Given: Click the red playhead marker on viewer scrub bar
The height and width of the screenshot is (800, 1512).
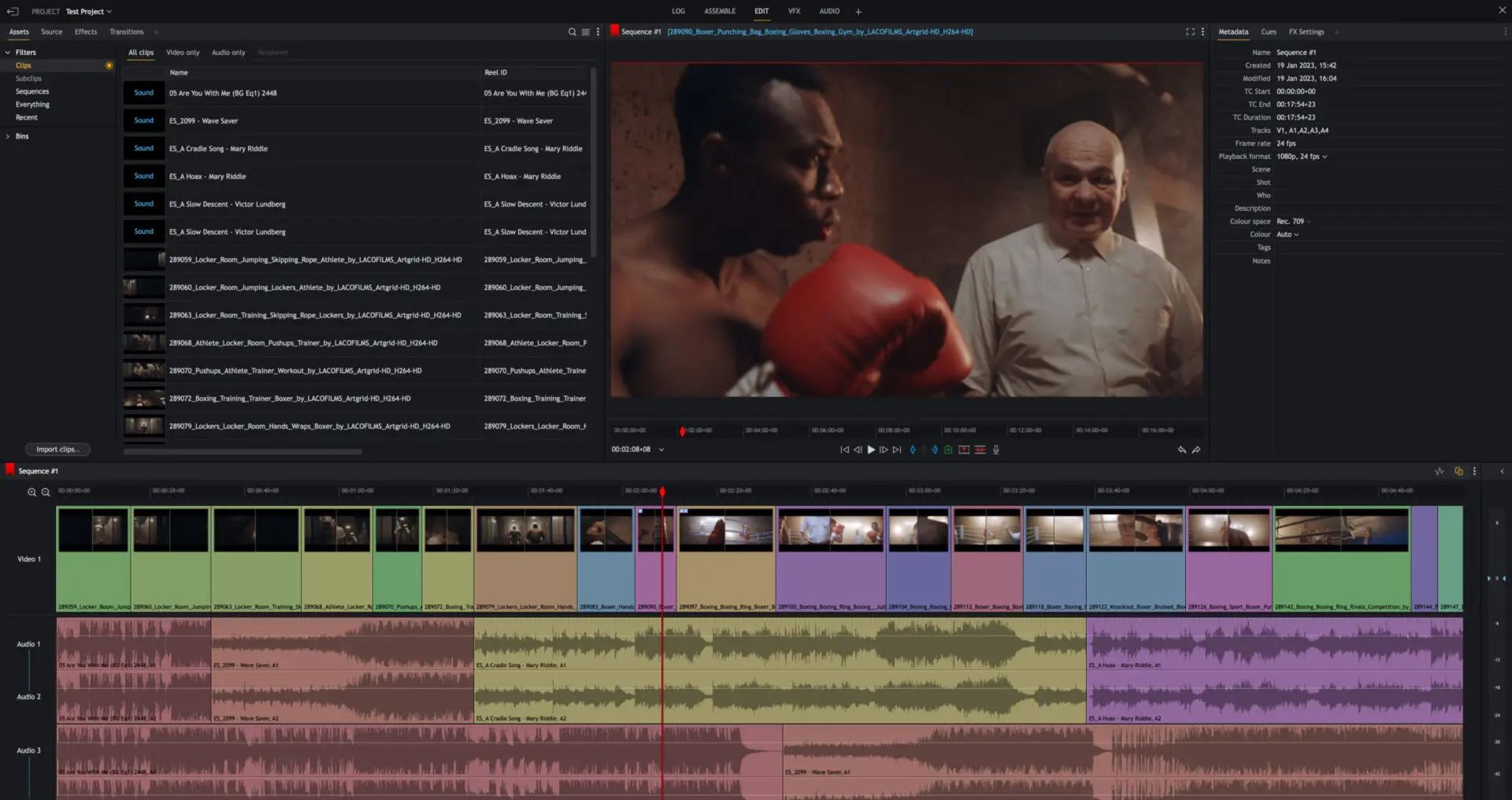Looking at the screenshot, I should 683,431.
